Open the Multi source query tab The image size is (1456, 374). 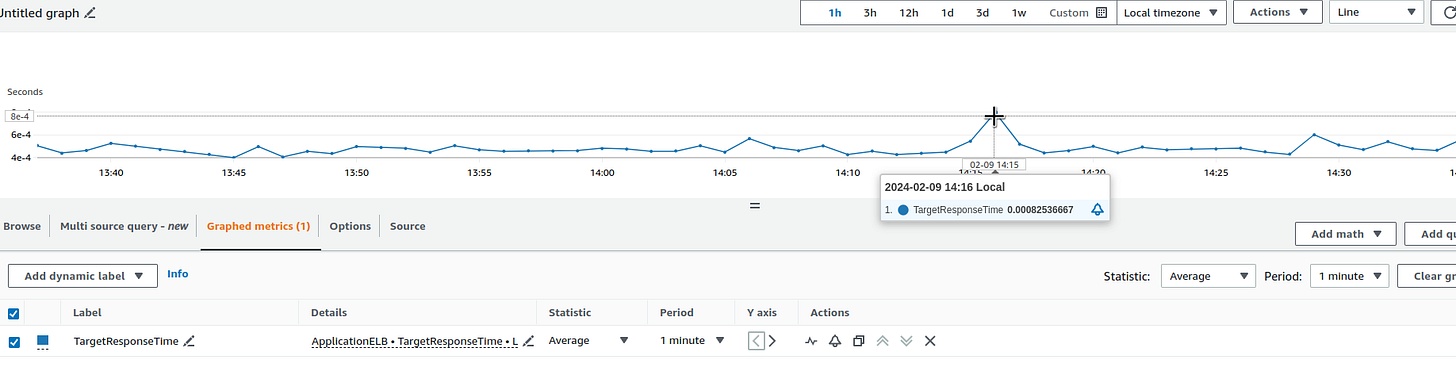coord(124,226)
